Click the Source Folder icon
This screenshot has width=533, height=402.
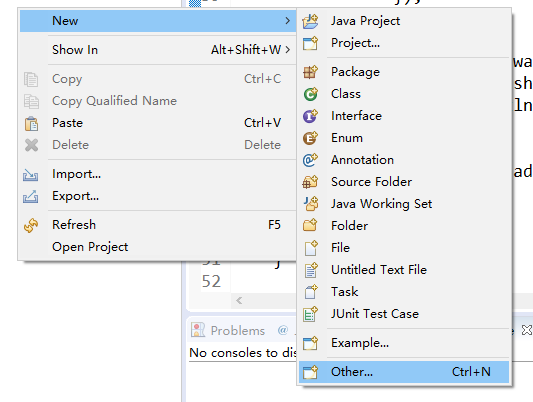point(310,182)
